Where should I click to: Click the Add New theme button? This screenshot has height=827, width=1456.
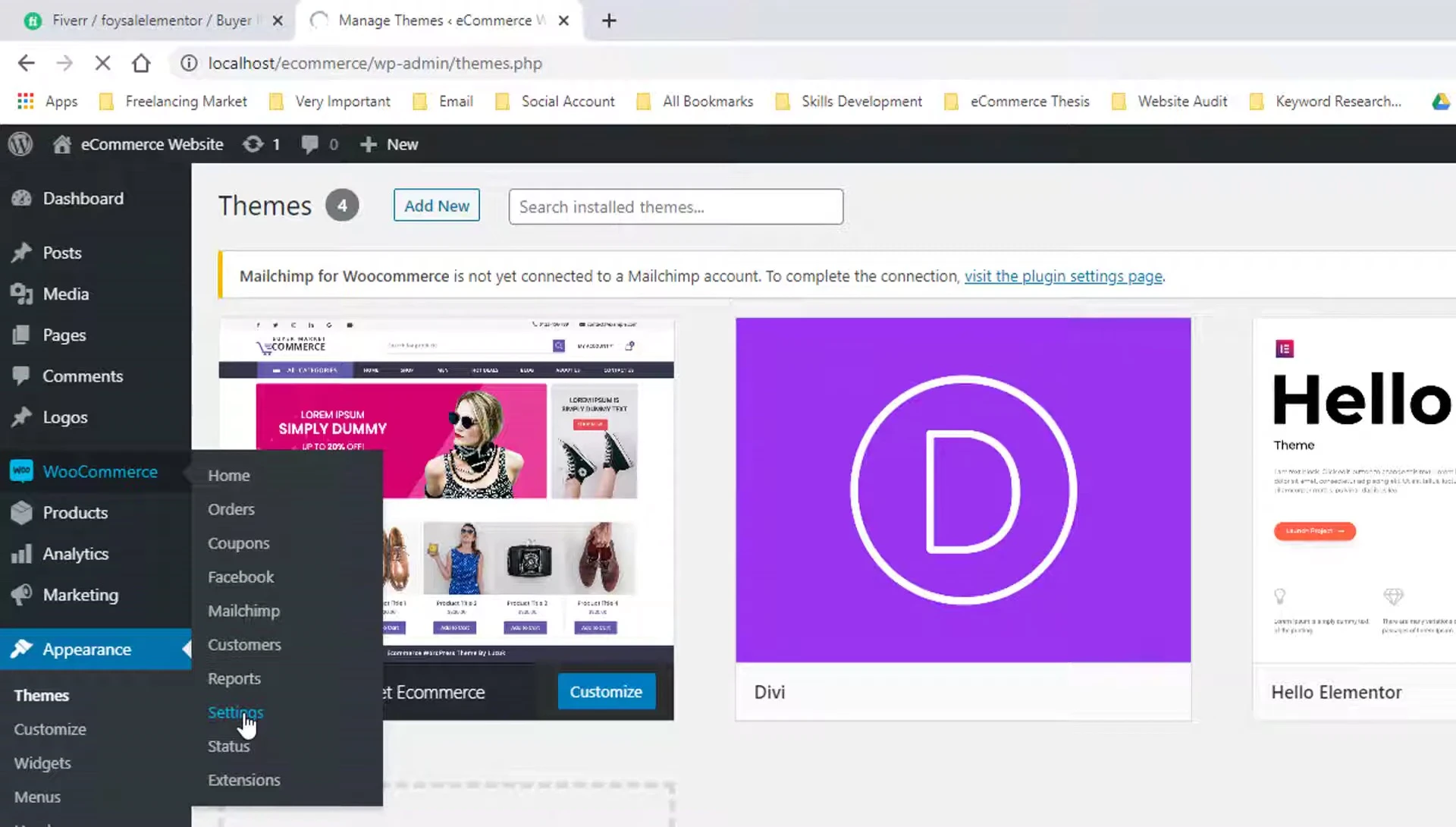[436, 205]
